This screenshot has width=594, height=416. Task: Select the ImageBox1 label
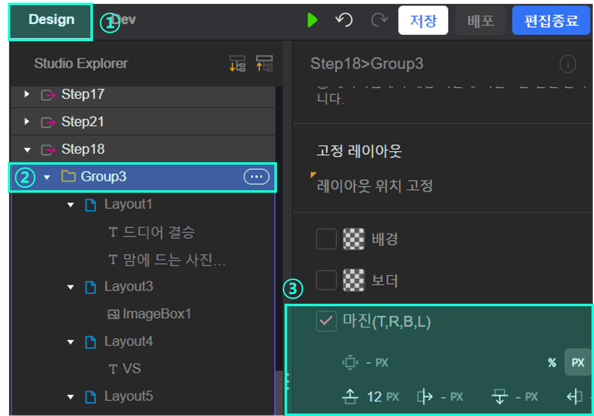tap(157, 314)
